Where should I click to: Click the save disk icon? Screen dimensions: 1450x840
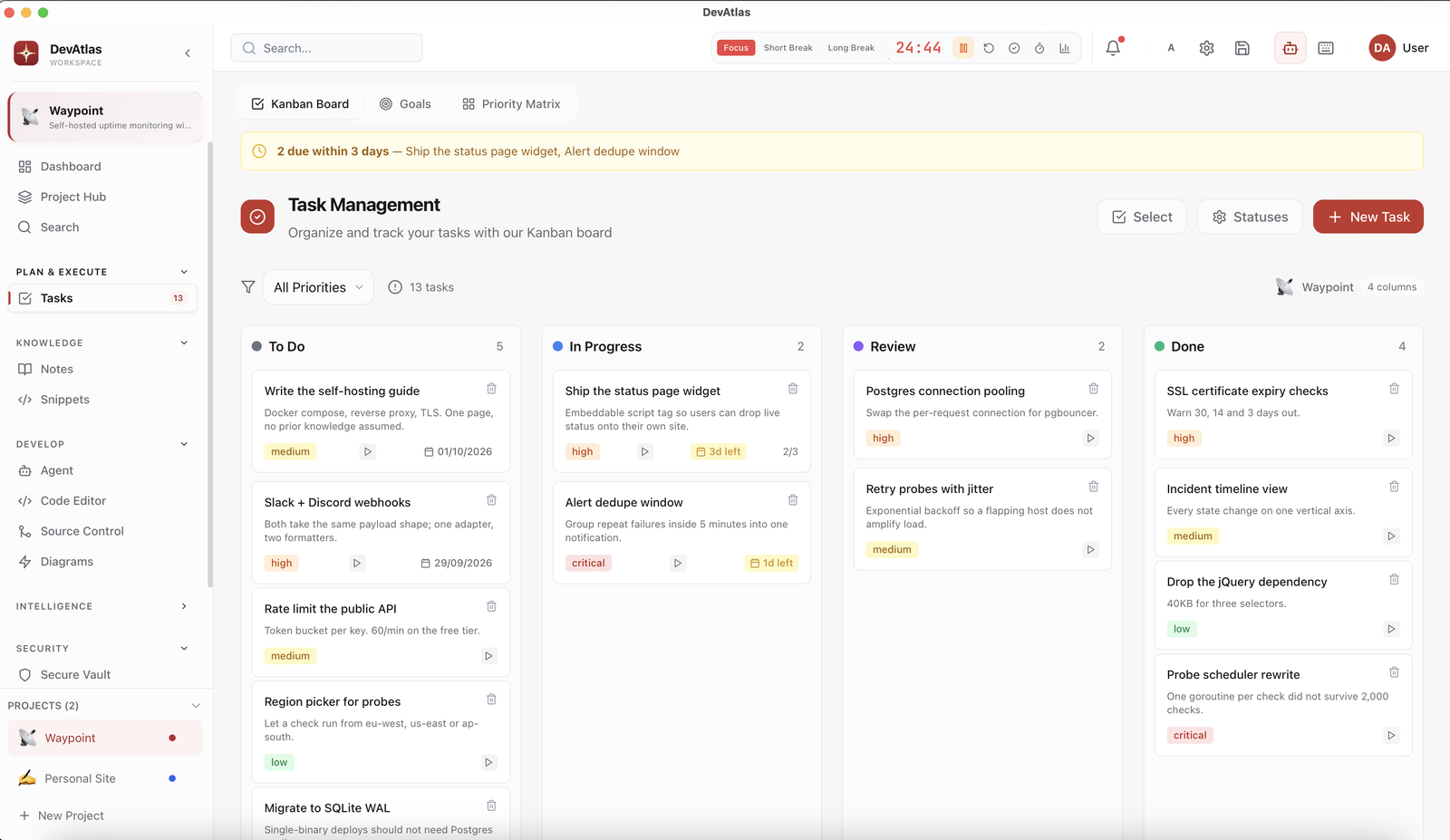pyautogui.click(x=1242, y=48)
